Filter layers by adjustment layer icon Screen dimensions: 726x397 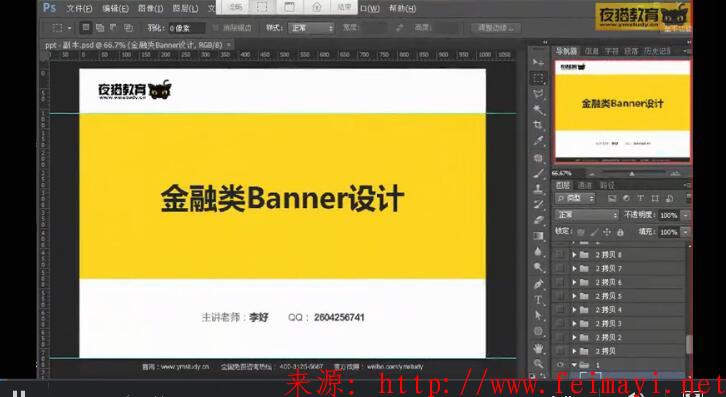626,198
